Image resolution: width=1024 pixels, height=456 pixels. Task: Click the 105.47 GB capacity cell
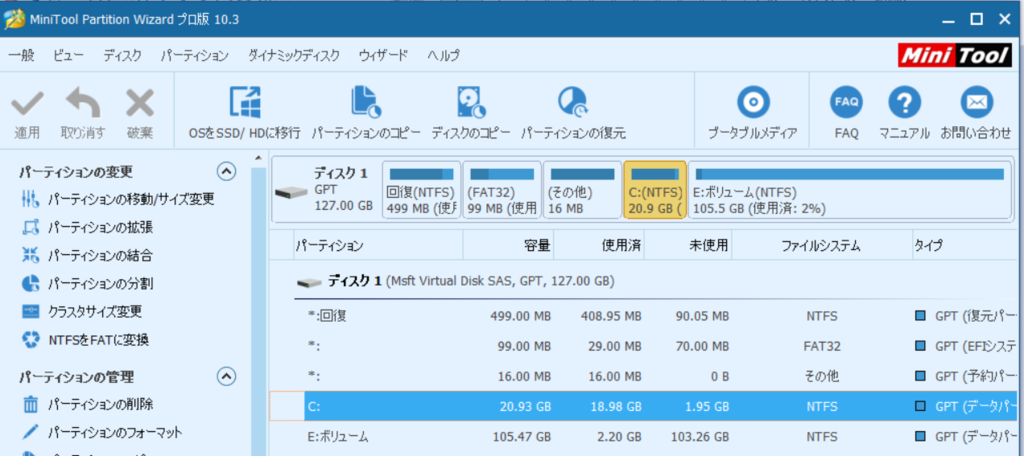pyautogui.click(x=520, y=436)
